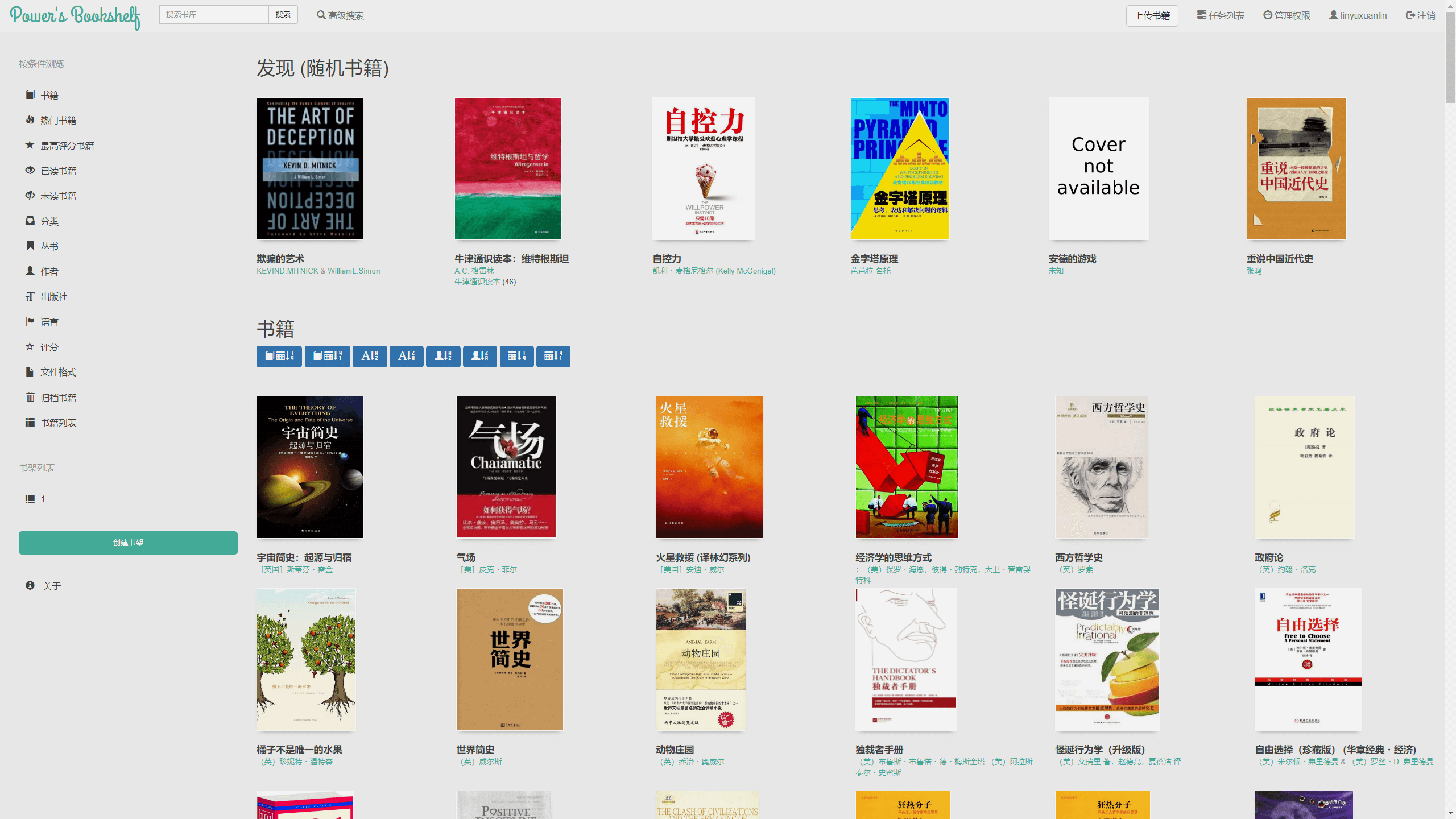
Task: Open the 高级搜索 advanced search link
Action: pos(340,15)
